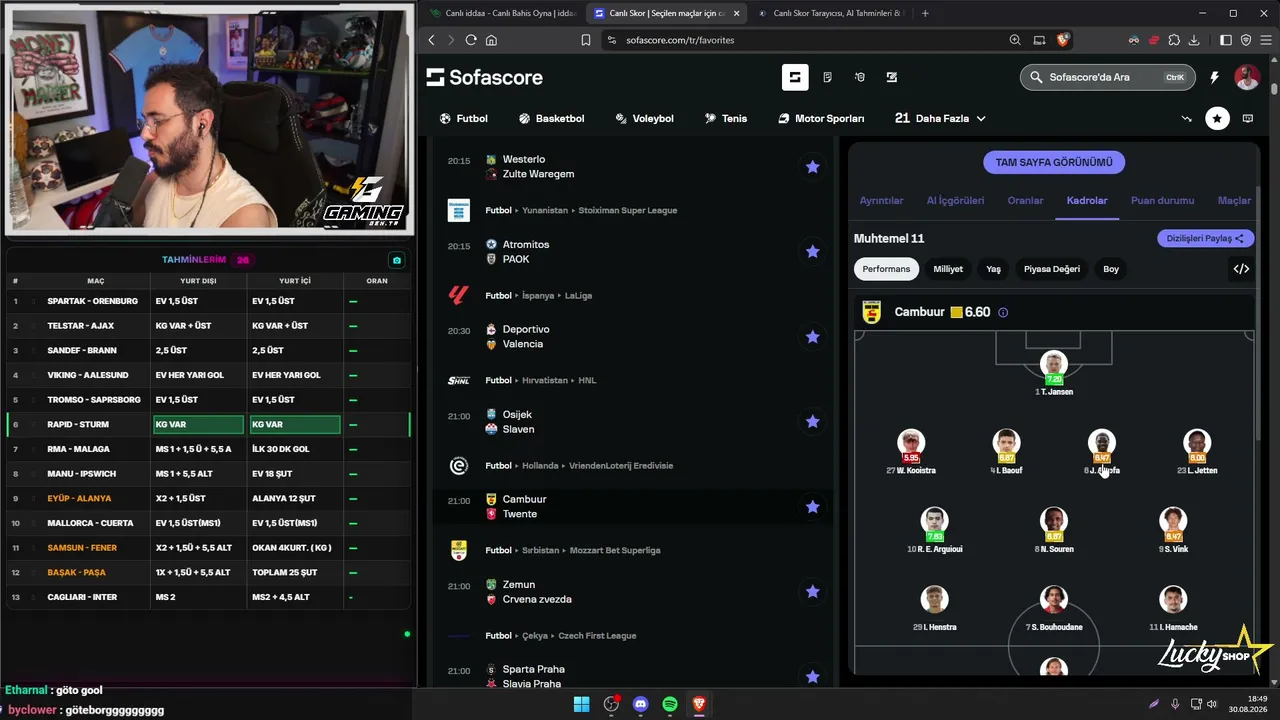Switch to the AI İçgörüleri tab

(x=955, y=200)
